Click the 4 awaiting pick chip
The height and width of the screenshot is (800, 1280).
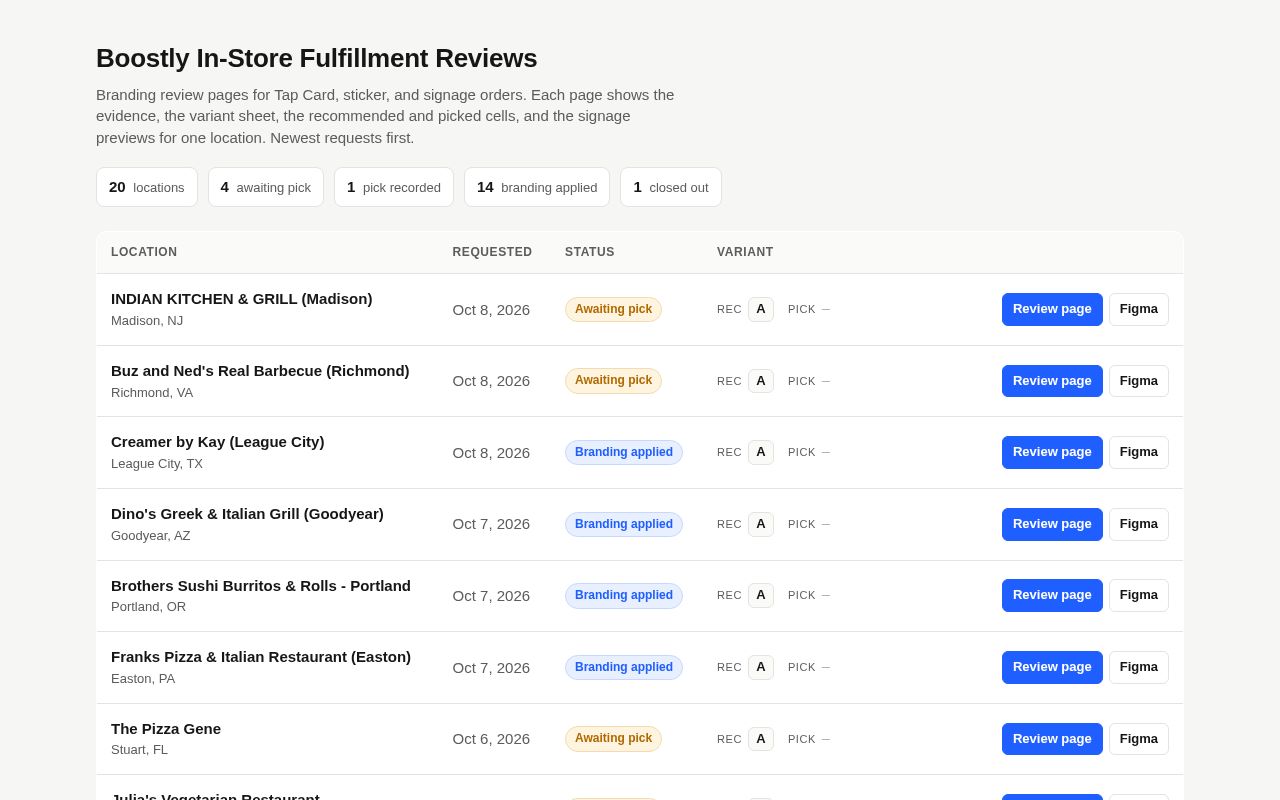[266, 187]
